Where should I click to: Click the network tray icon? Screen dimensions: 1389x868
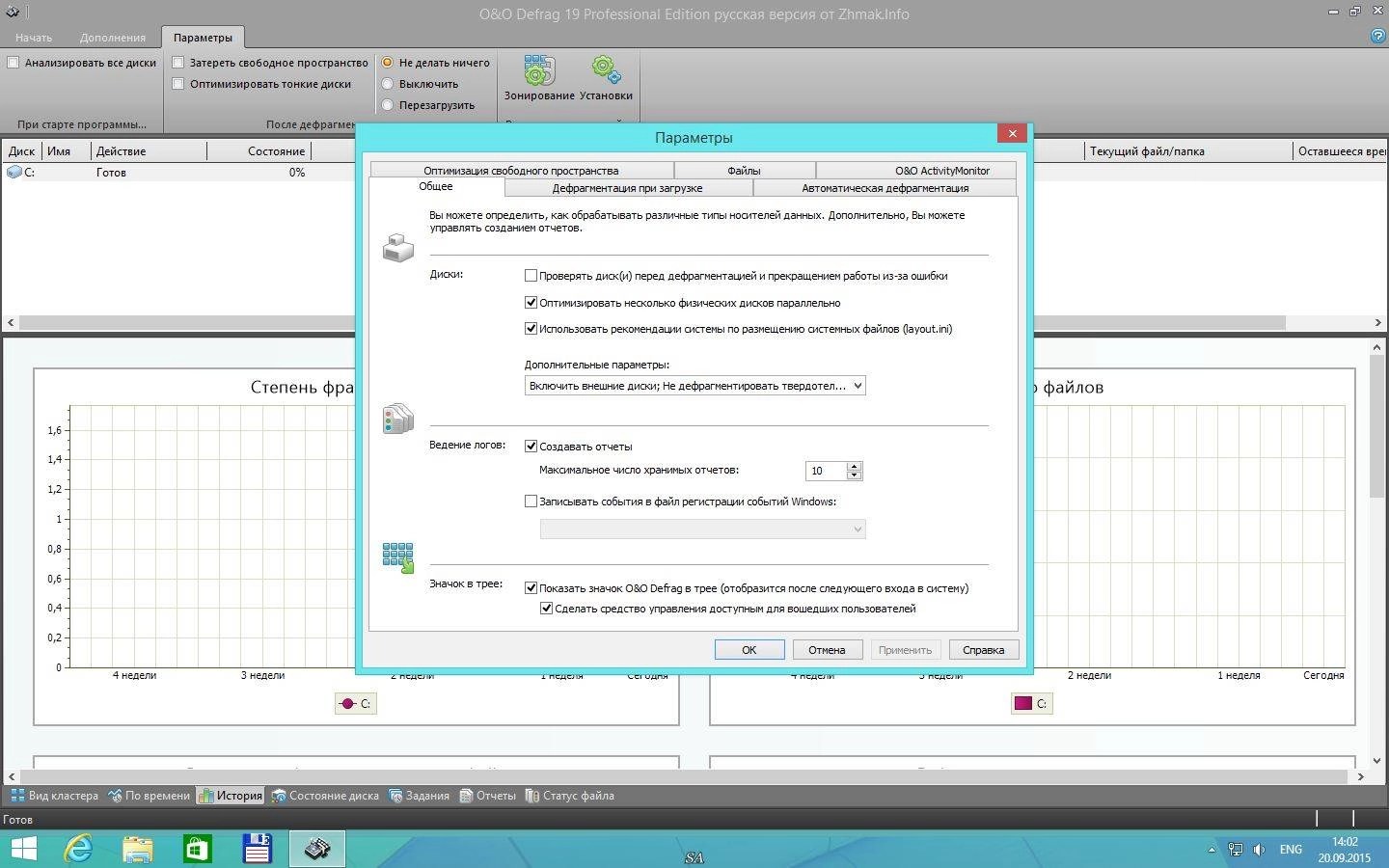click(x=1236, y=850)
